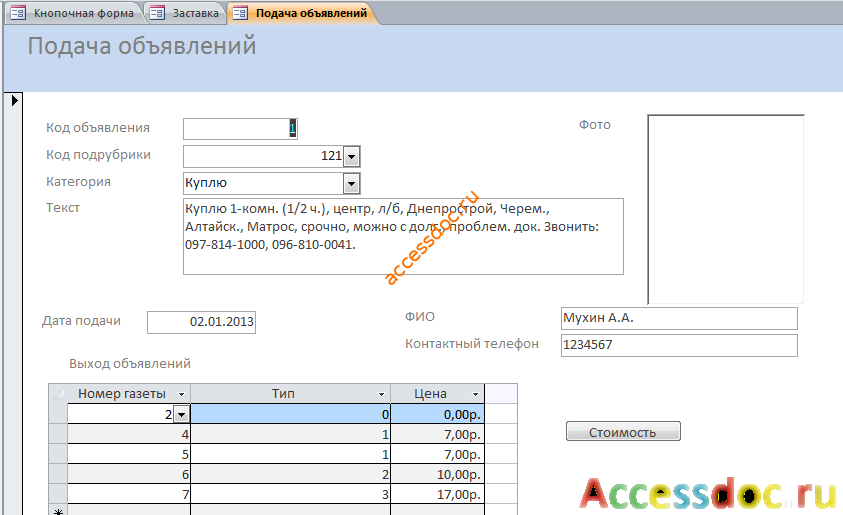The width and height of the screenshot is (843, 515).
Task: Click the form icon on Подача объявлений tab
Action: pos(240,13)
